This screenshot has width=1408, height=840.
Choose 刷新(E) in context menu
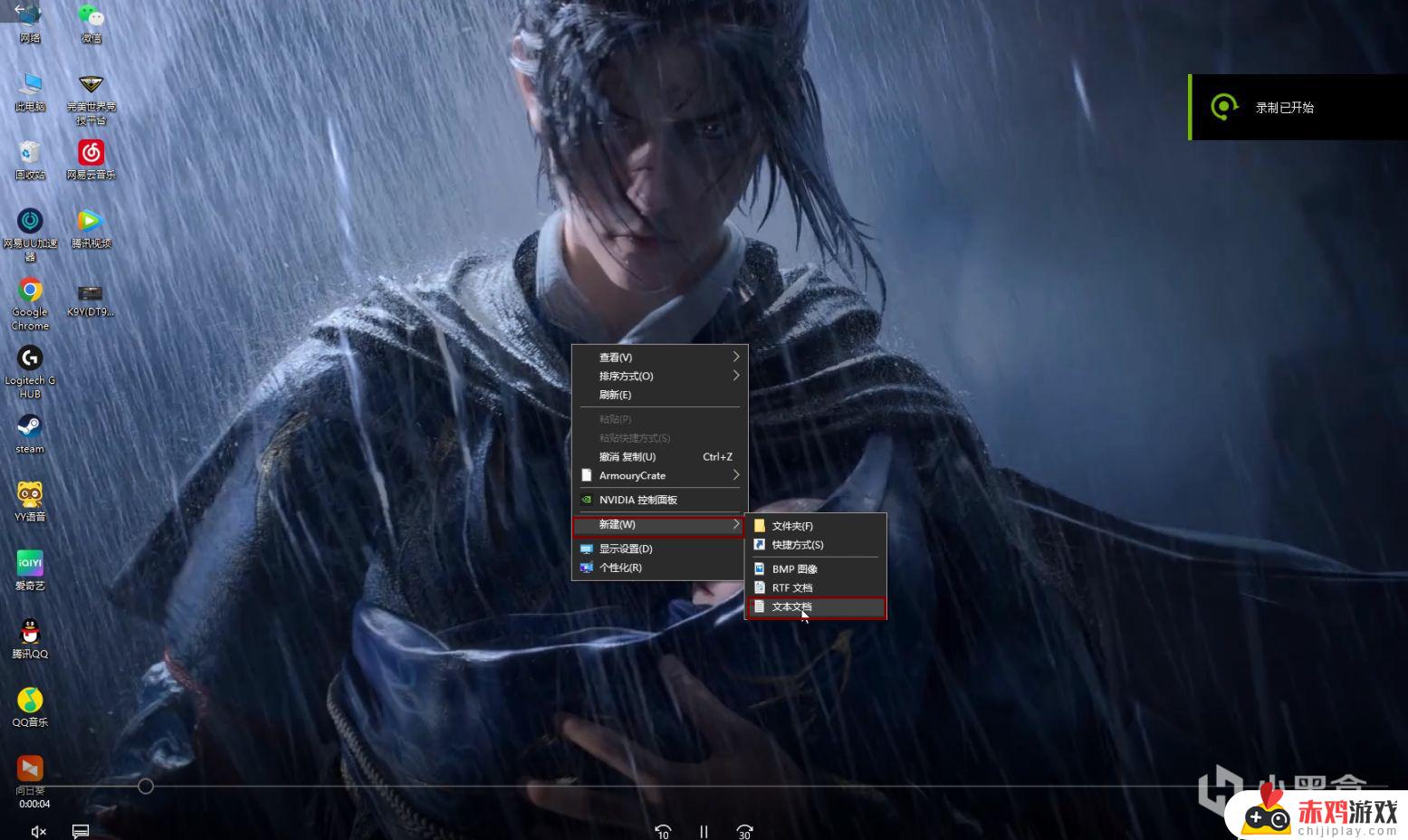click(659, 395)
